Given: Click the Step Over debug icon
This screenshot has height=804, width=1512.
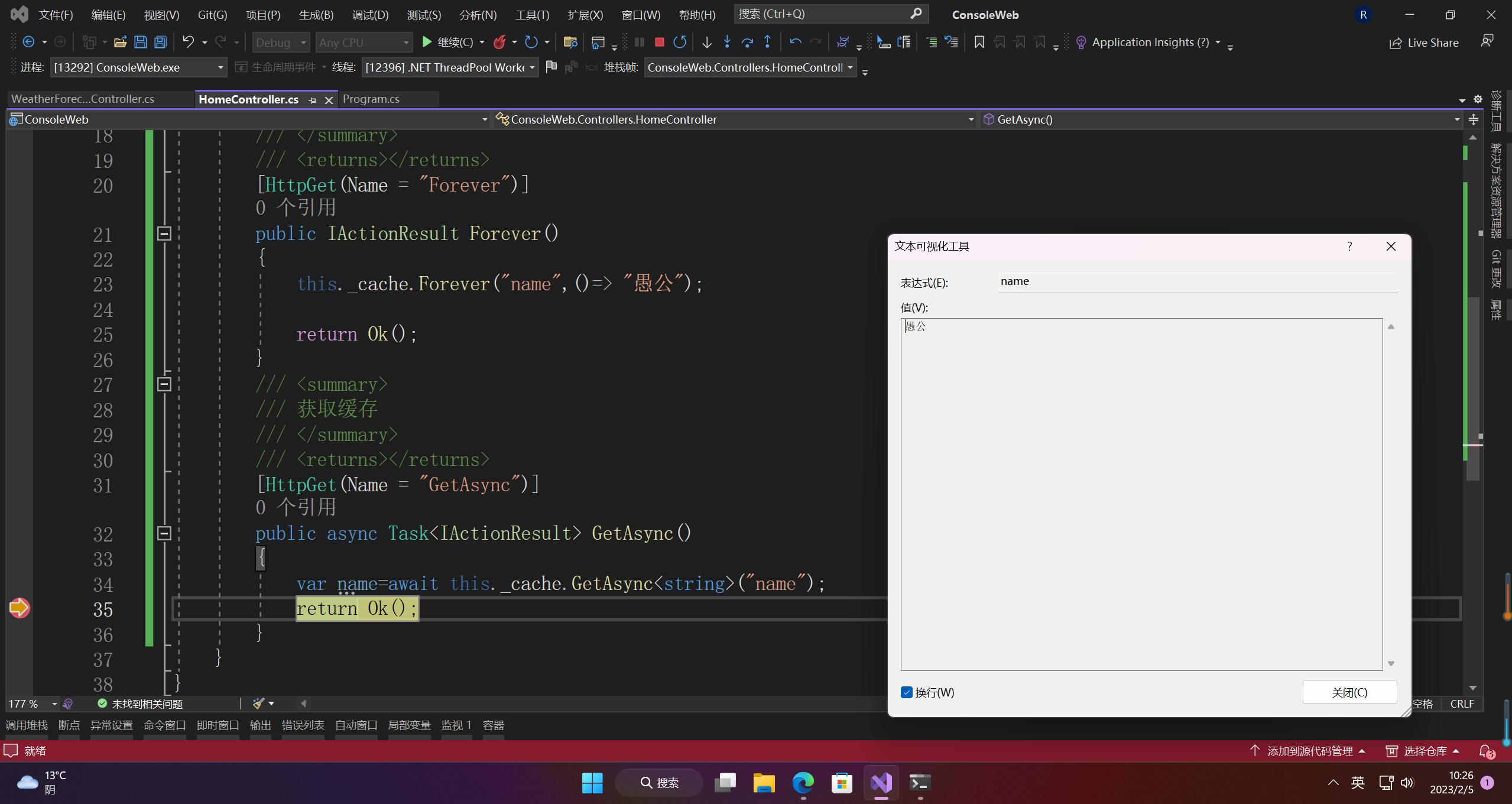Looking at the screenshot, I should point(747,43).
